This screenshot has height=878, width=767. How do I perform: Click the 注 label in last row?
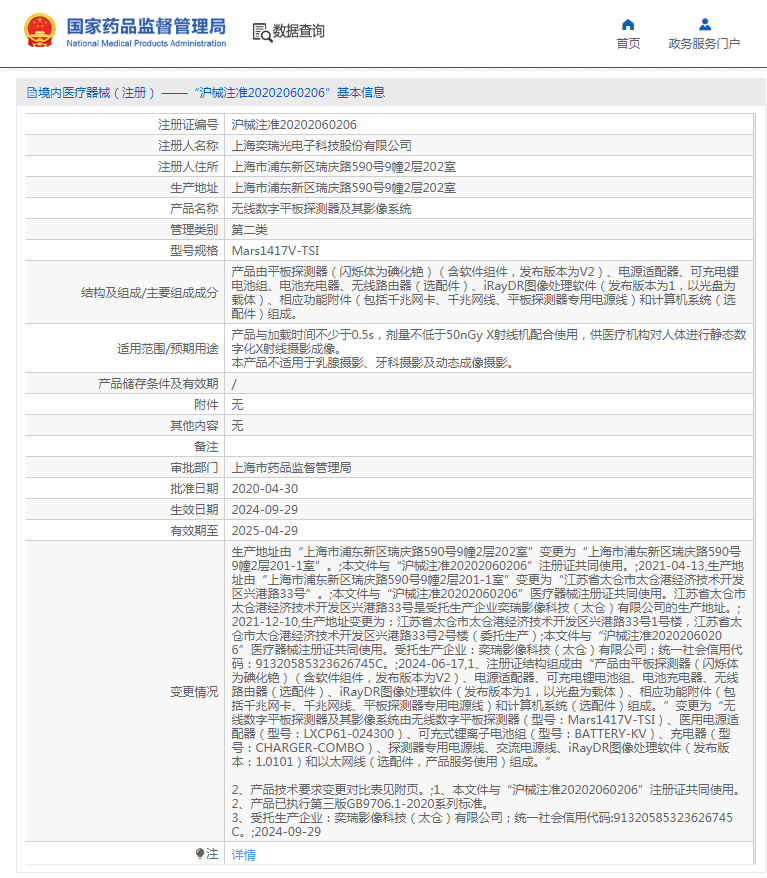pos(212,853)
